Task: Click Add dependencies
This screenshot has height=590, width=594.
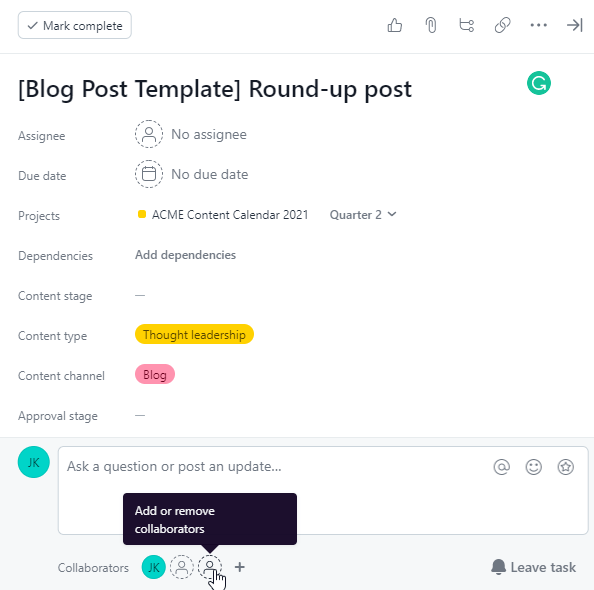Action: (186, 255)
